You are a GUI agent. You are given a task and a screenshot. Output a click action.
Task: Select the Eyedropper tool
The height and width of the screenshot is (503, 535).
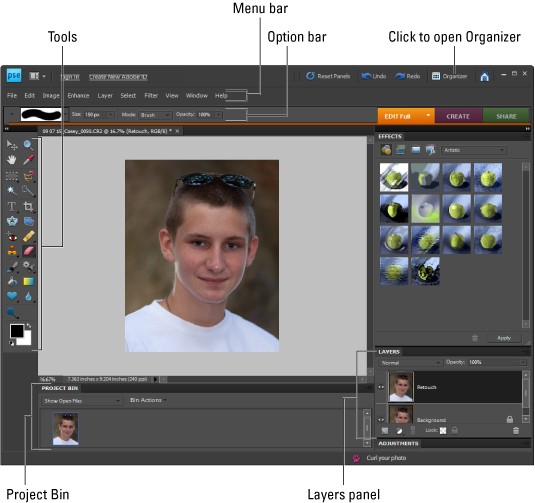tap(28, 160)
